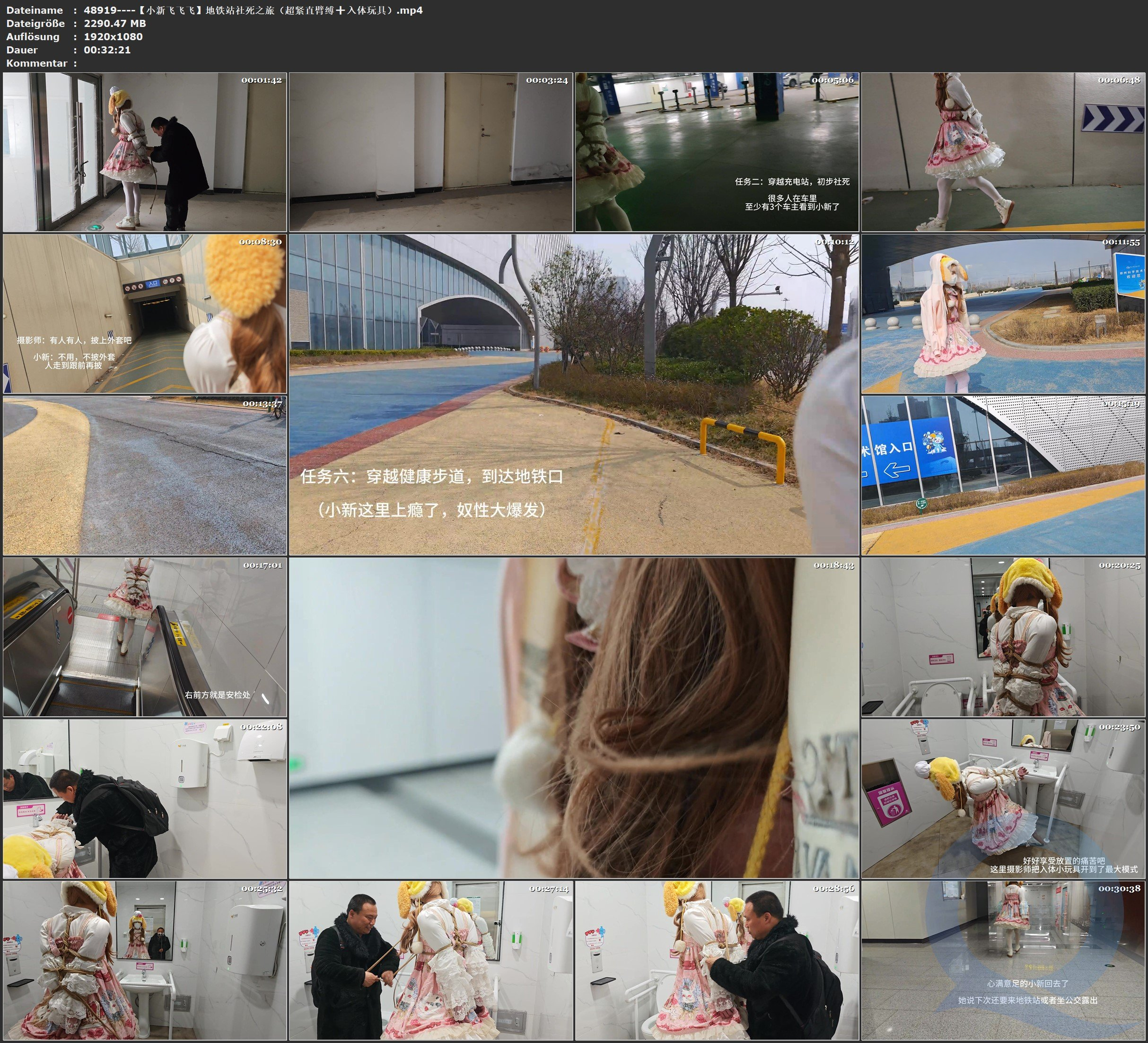Image resolution: width=1148 pixels, height=1043 pixels.
Task: Select the frame marked 00:03:24
Action: pyautogui.click(x=430, y=152)
